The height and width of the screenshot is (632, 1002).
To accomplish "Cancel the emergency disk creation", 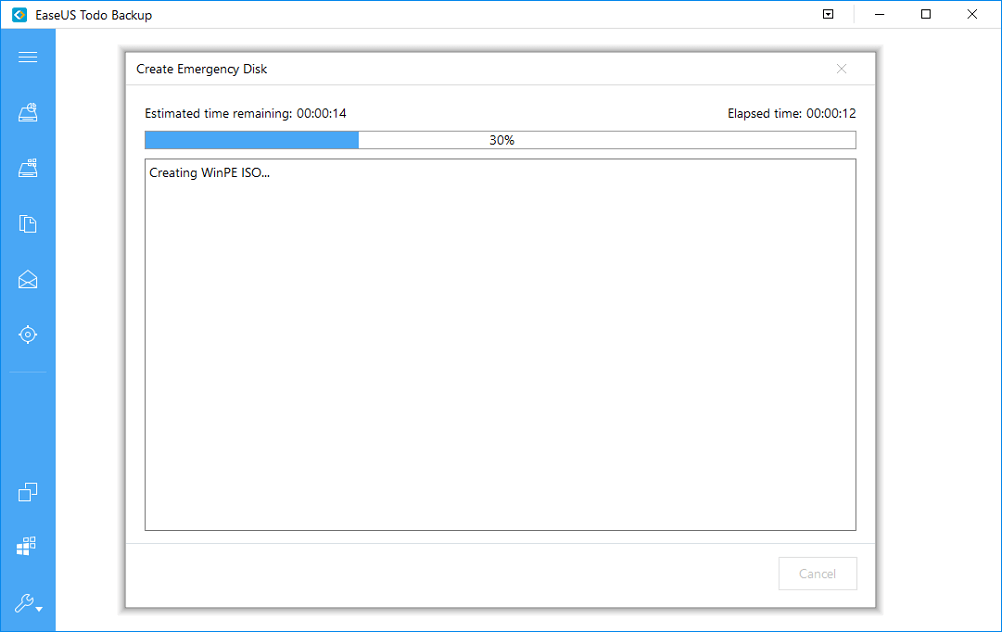I will [817, 574].
